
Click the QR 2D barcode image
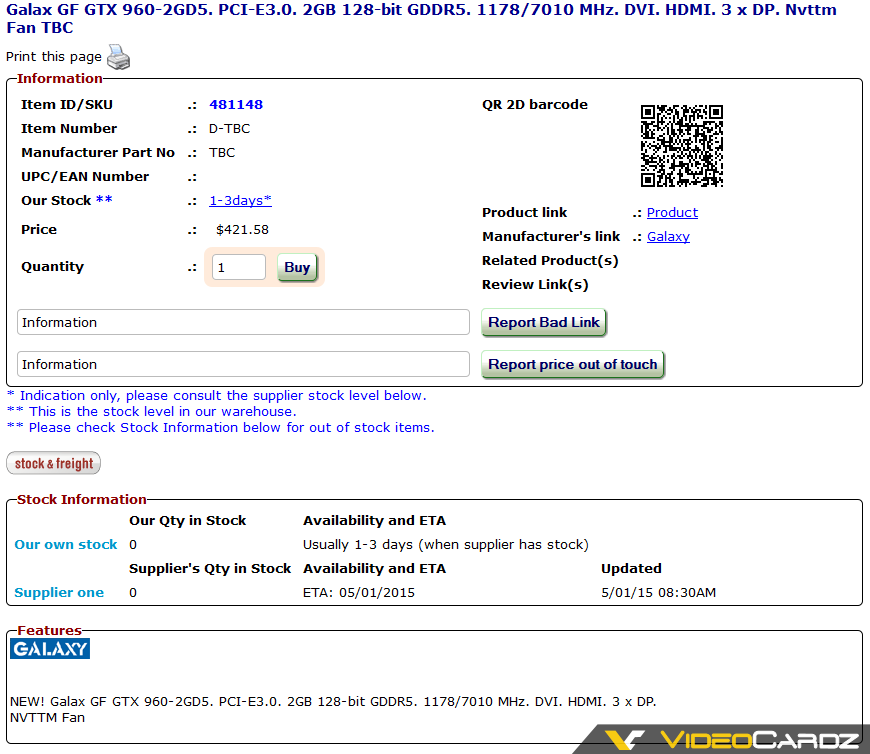click(681, 146)
